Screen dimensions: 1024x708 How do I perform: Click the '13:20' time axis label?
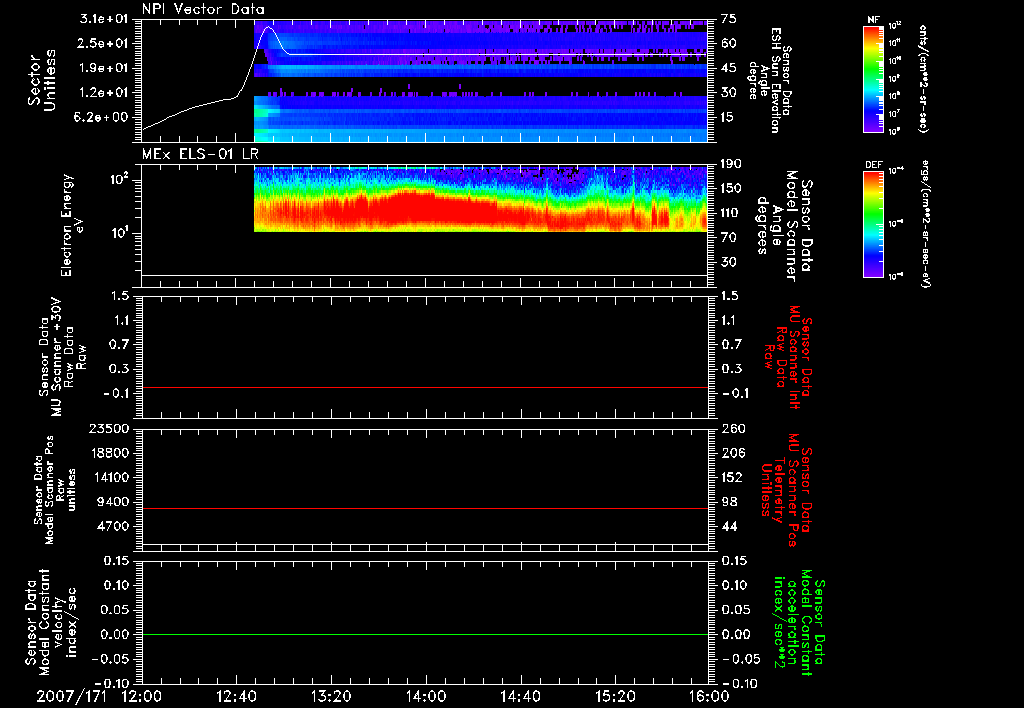click(331, 696)
